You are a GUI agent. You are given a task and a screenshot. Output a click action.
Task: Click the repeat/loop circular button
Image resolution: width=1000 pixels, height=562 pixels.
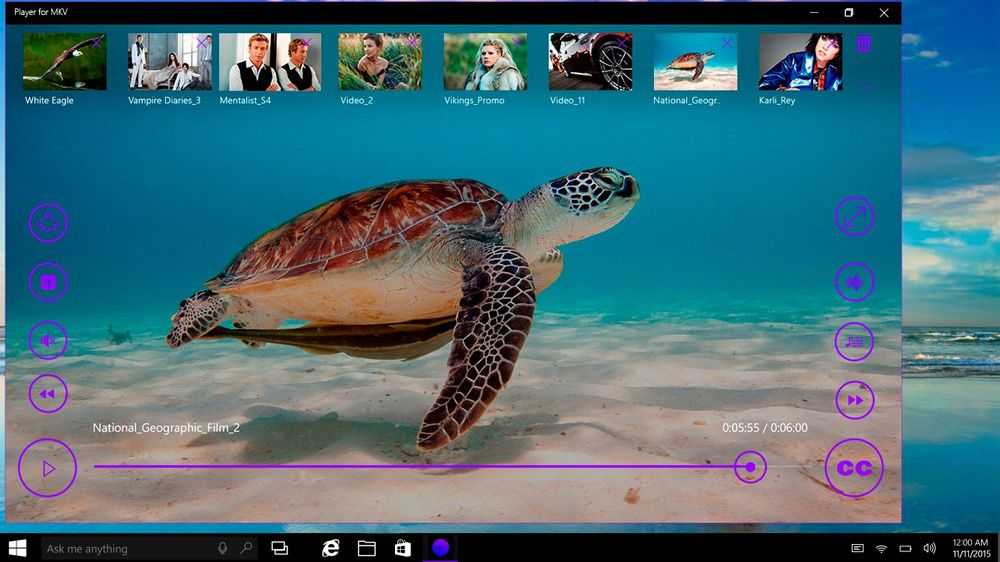point(48,223)
